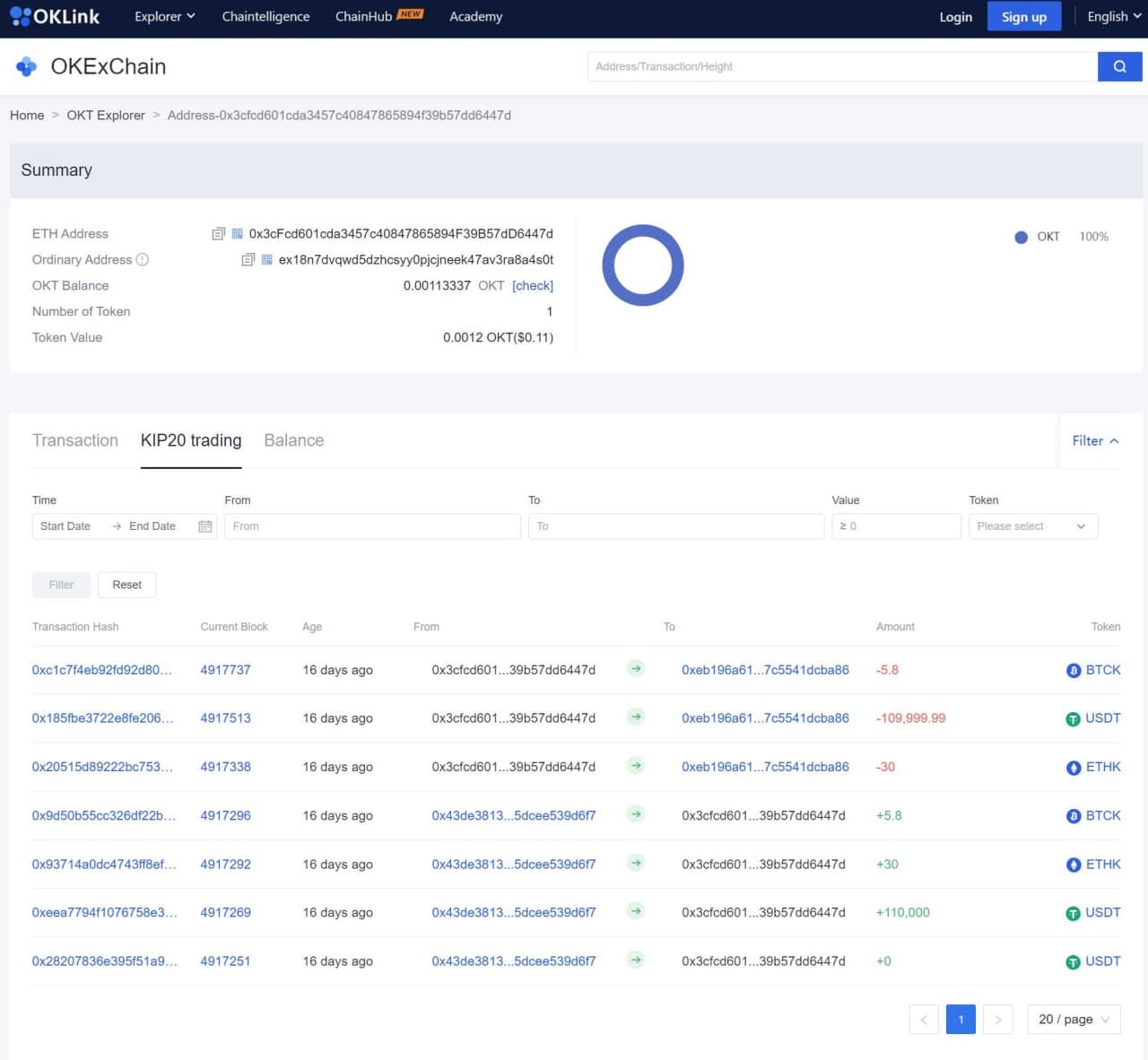This screenshot has height=1060, width=1148.
Task: Click the Login link
Action: pyautogui.click(x=955, y=17)
